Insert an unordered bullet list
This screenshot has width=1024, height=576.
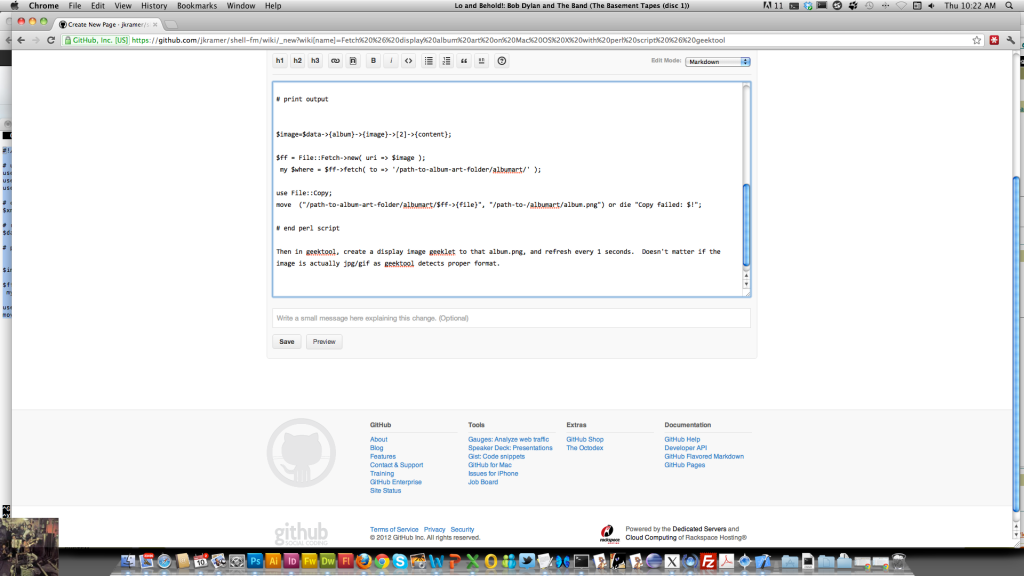[x=428, y=61]
